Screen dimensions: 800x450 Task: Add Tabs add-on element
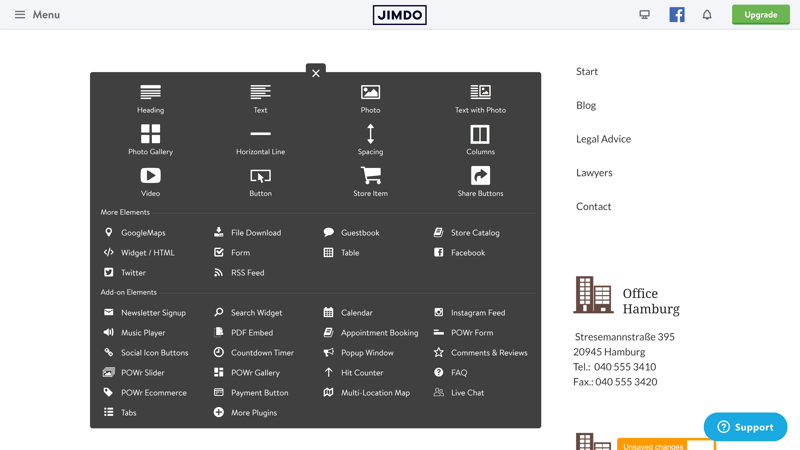coord(120,412)
